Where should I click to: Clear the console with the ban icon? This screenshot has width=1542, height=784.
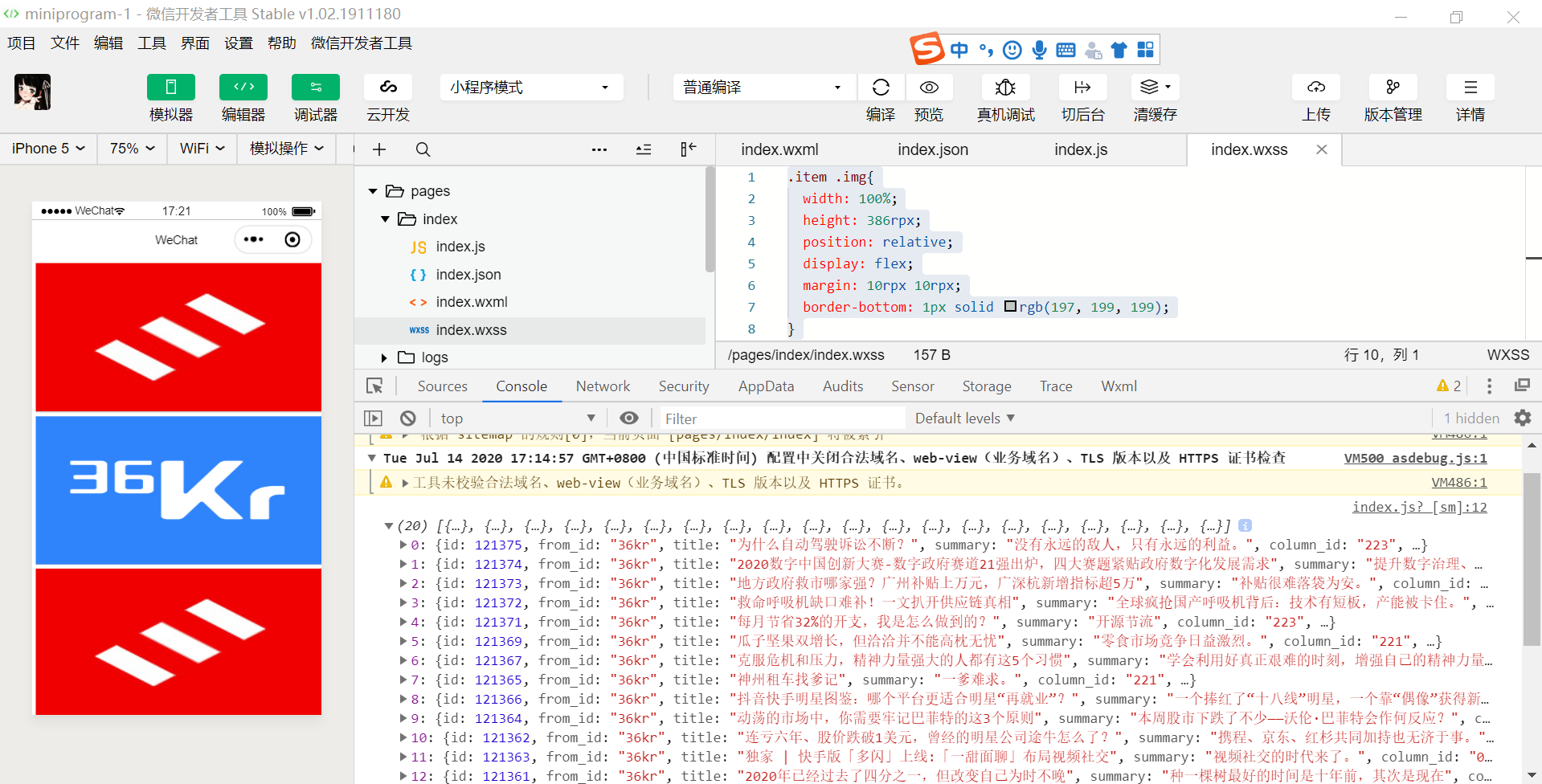click(408, 418)
